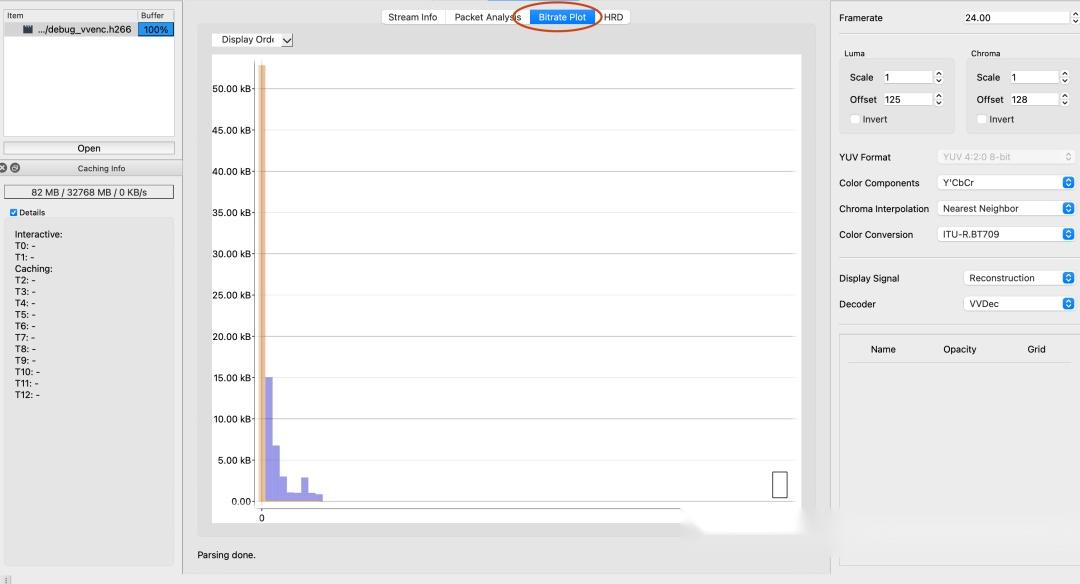The height and width of the screenshot is (584, 1080).
Task: Adjust the Chroma Scale stepper arrows
Action: [1065, 77]
